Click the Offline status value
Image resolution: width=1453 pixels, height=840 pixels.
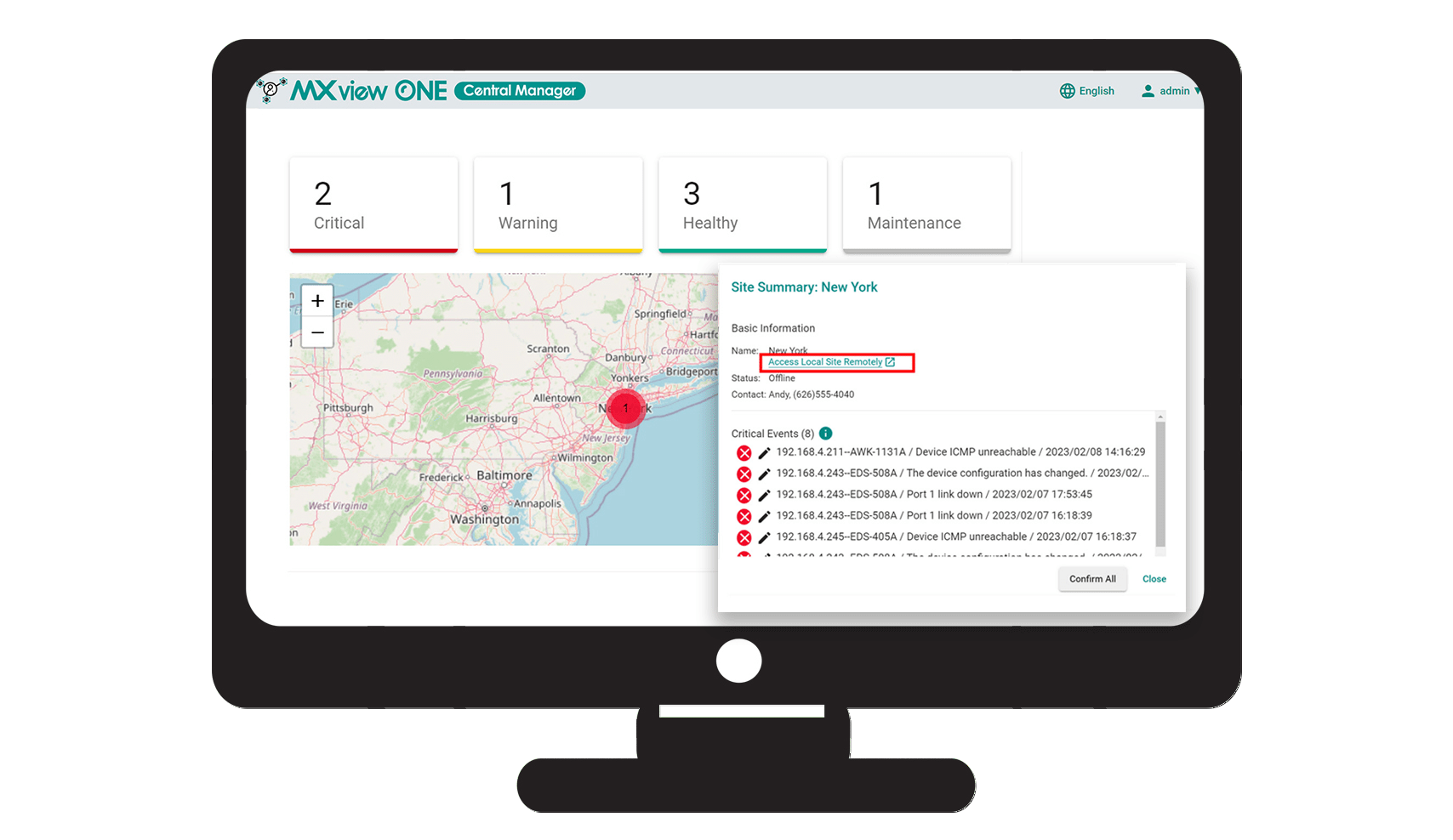pyautogui.click(x=782, y=378)
